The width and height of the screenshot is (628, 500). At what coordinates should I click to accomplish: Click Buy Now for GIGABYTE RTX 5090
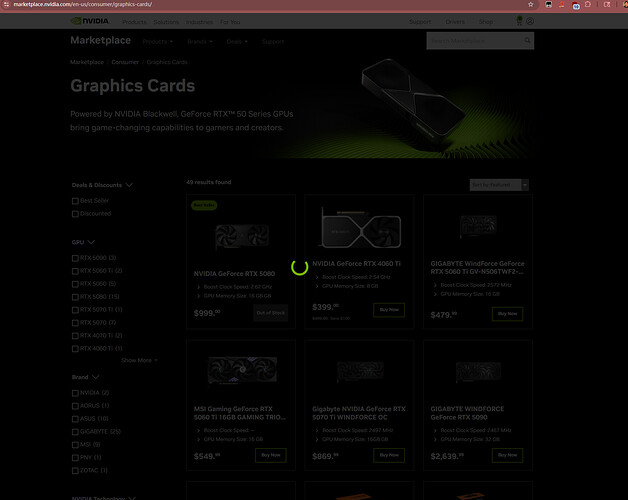(x=507, y=455)
